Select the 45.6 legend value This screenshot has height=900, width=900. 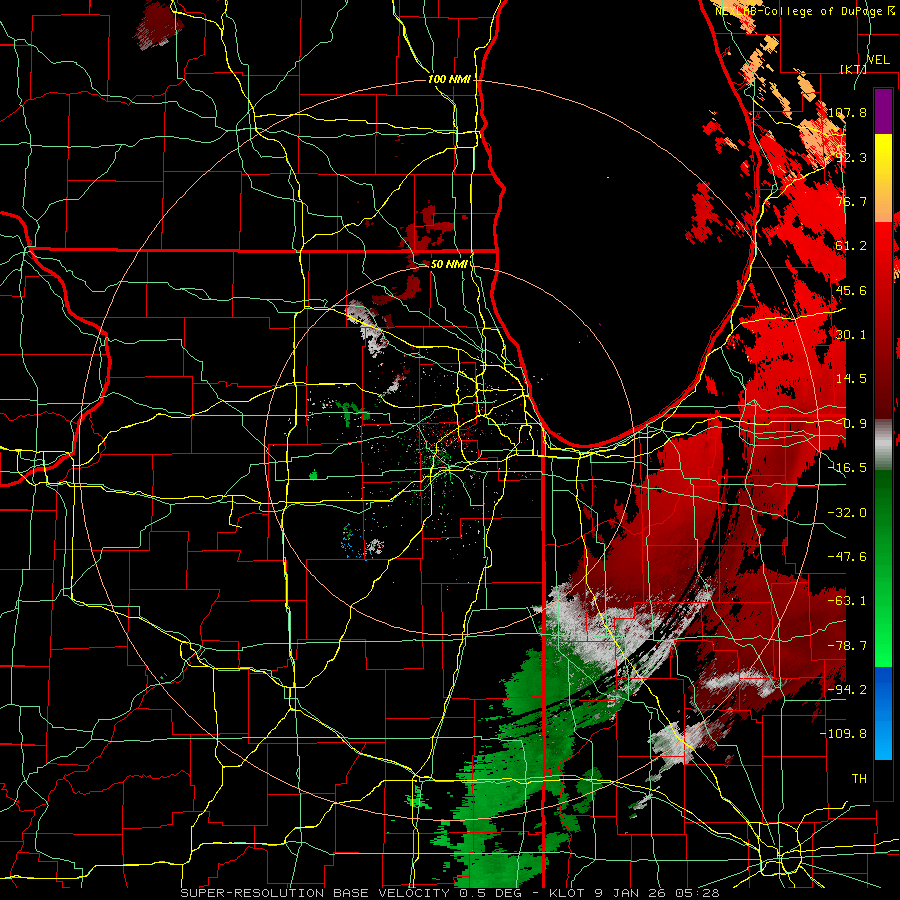point(851,290)
